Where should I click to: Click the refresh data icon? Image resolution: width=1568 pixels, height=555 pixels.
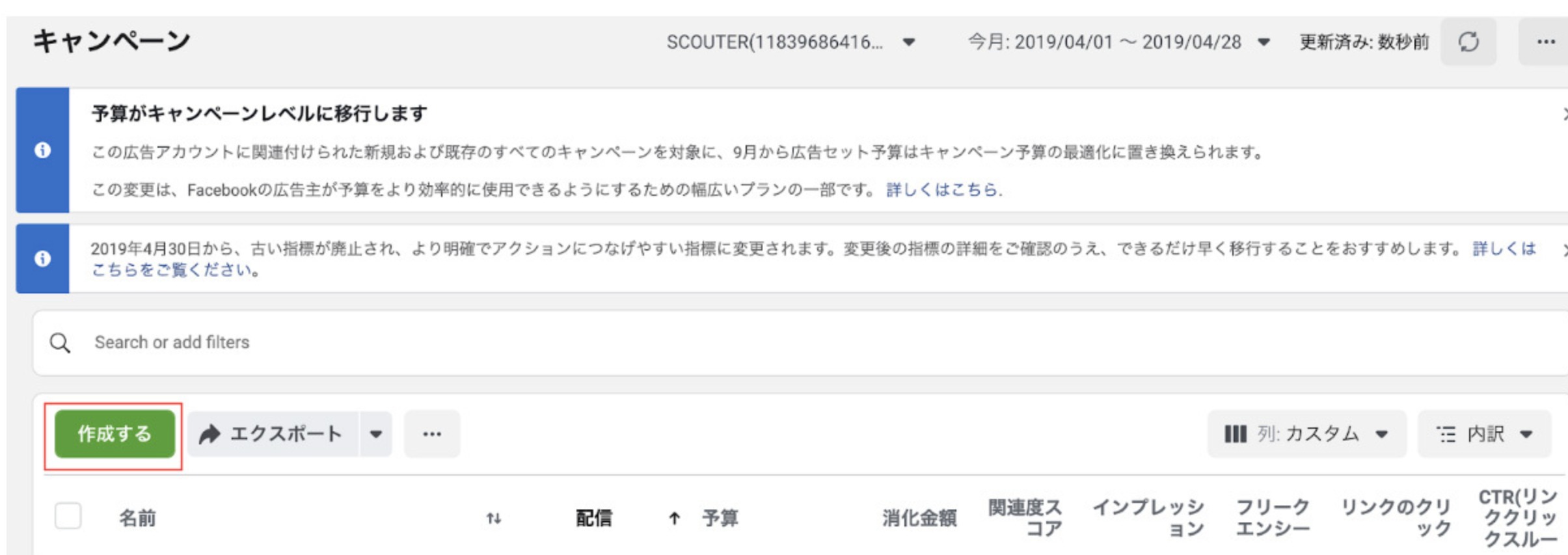coord(1468,42)
